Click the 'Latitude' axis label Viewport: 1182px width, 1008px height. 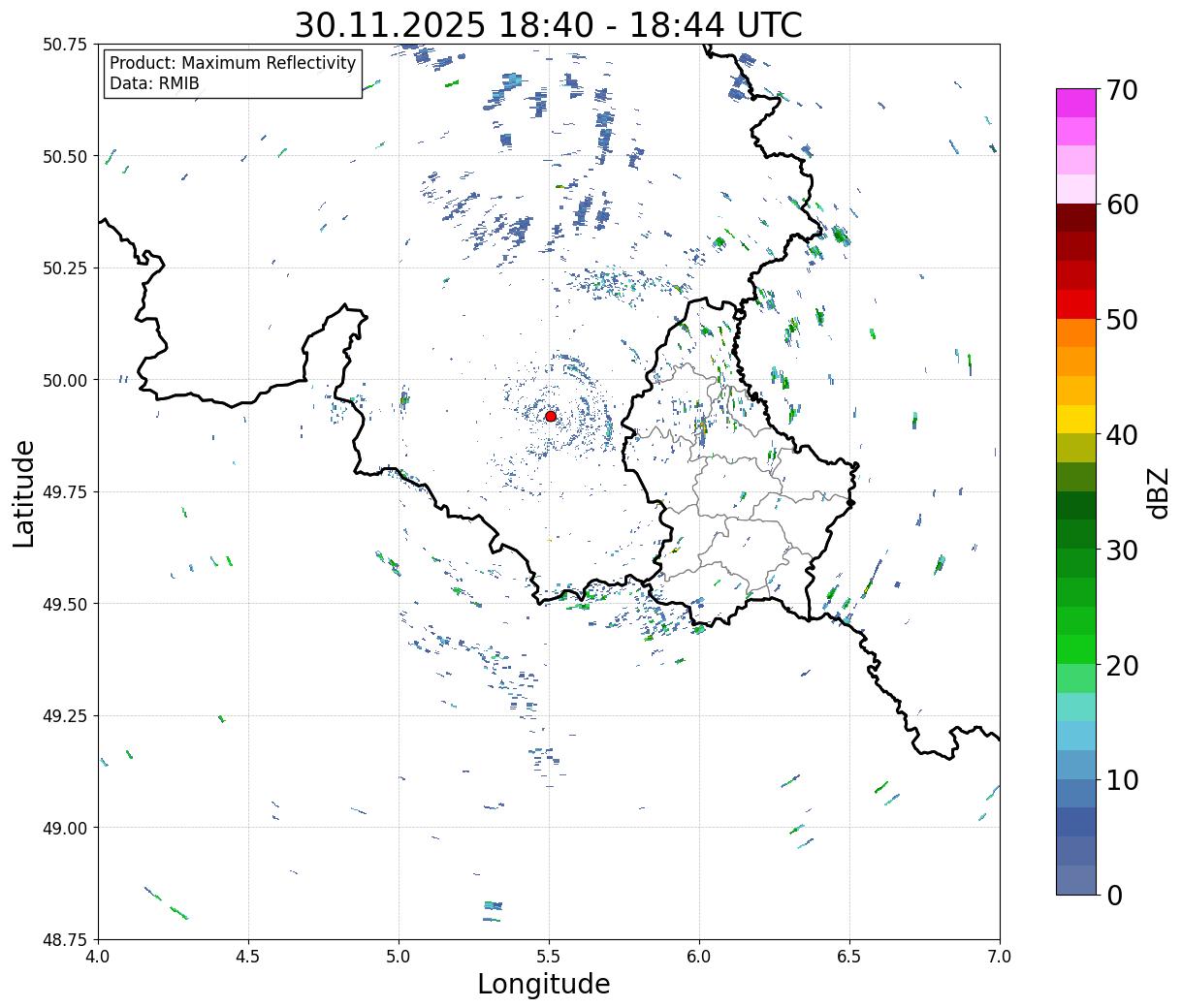point(24,492)
